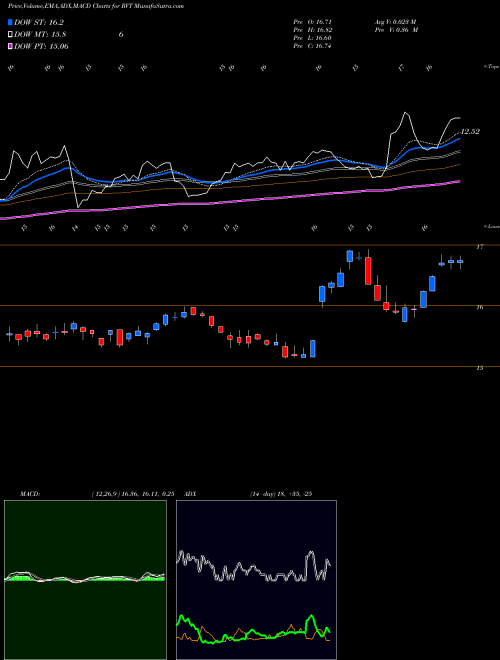Click the magenta DOW PT legend swatch
Screen dimensions: 500x660
tap(11, 46)
